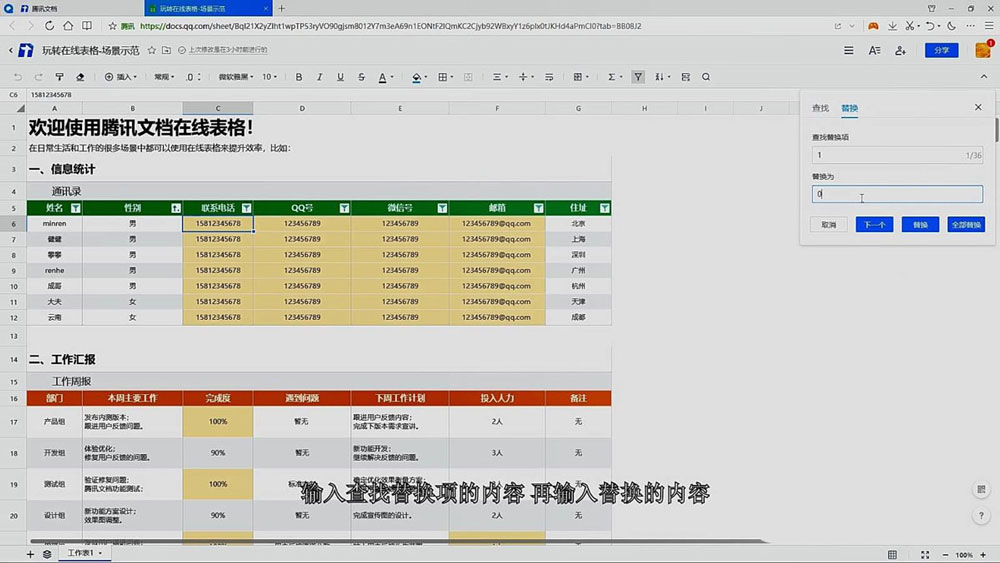Toggle text wrapping icon
Viewport: 1000px width, 563px height.
[548, 77]
